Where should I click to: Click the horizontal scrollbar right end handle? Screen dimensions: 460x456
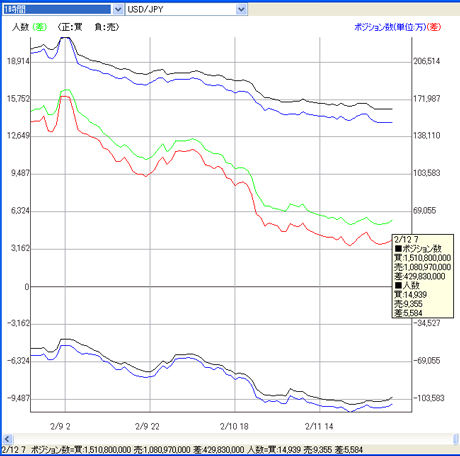pos(456,439)
